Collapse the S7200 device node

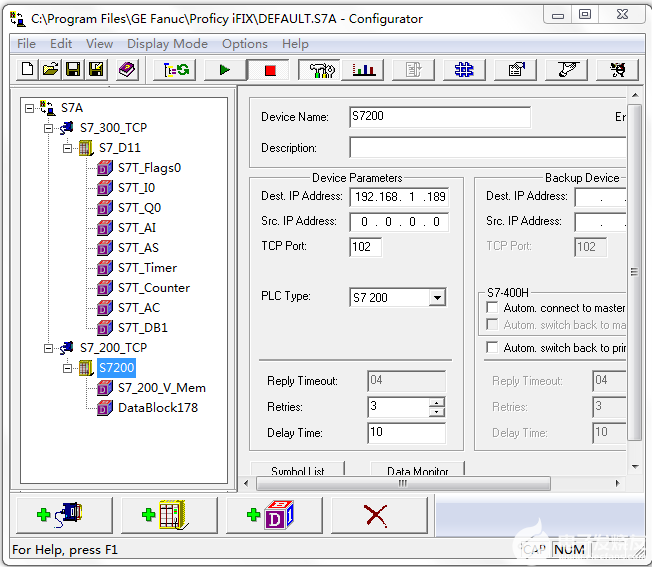pos(67,368)
